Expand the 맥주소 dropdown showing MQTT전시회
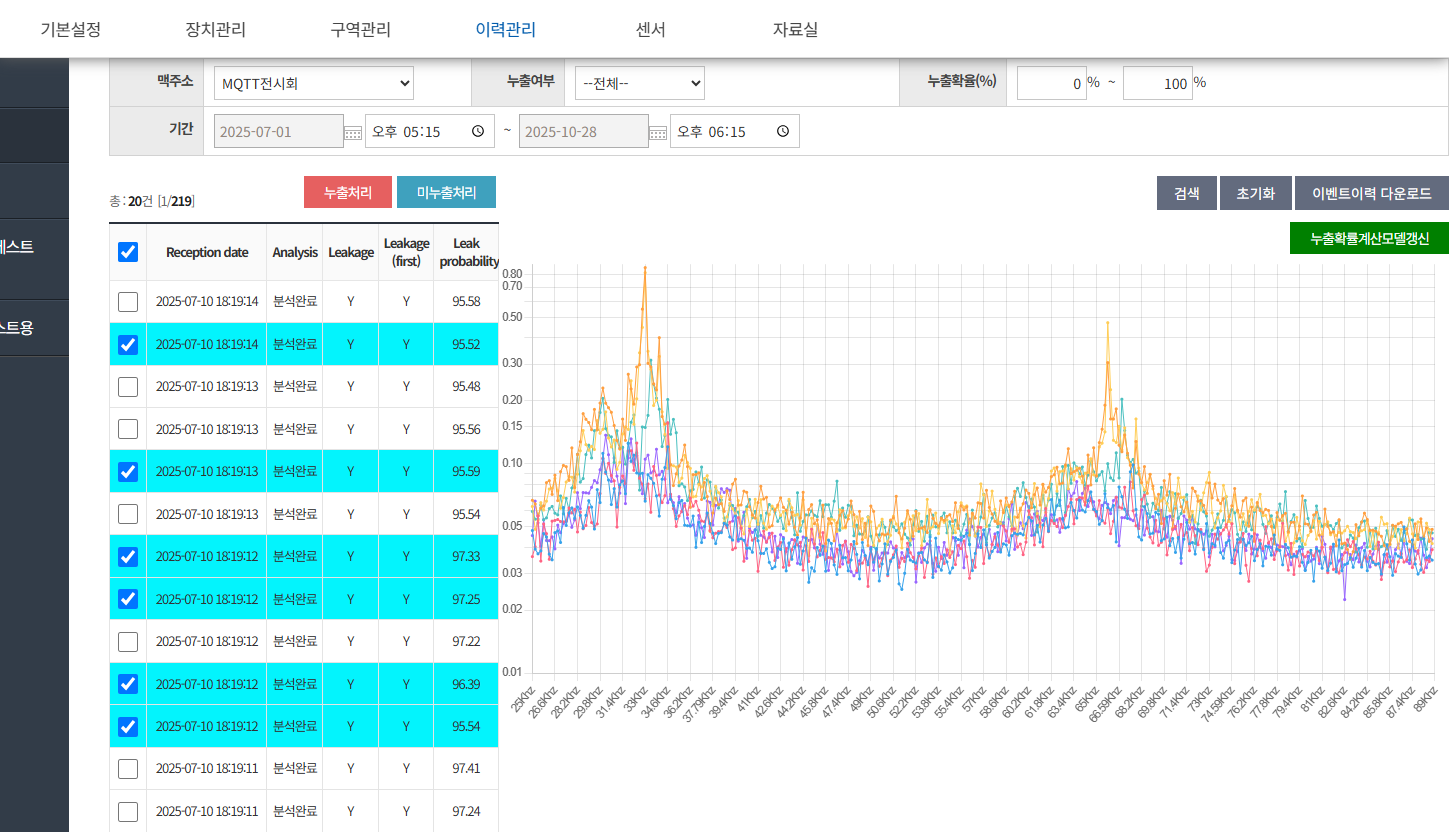This screenshot has width=1449, height=832. (314, 84)
